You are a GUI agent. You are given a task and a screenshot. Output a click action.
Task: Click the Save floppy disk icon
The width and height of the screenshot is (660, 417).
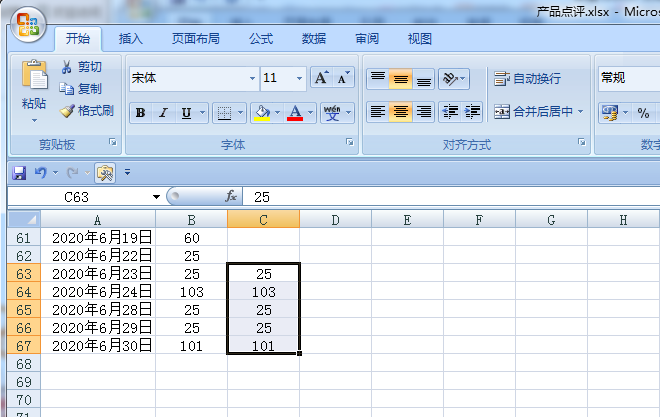tap(19, 172)
